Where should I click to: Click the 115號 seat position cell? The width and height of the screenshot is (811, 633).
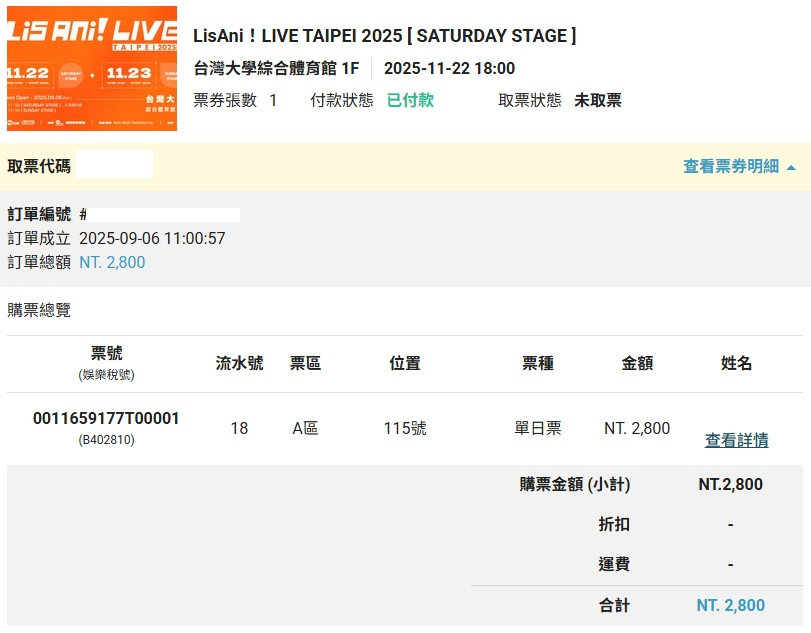pyautogui.click(x=405, y=428)
